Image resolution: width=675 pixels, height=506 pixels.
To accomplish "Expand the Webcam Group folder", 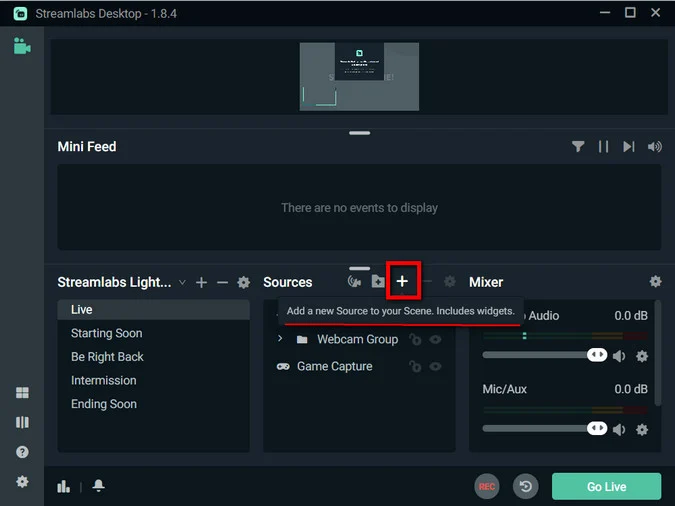I will pyautogui.click(x=280, y=339).
